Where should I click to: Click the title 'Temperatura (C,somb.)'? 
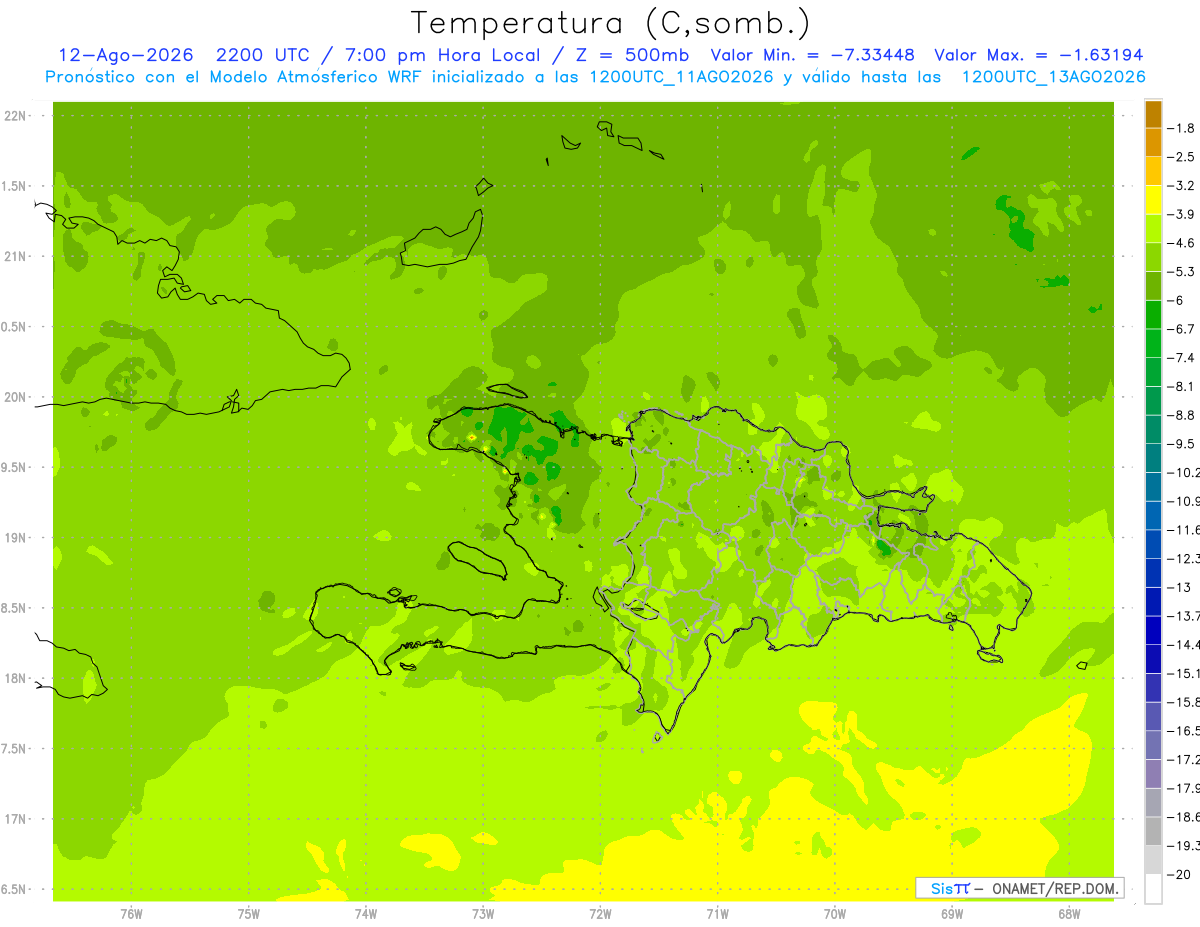611,23
